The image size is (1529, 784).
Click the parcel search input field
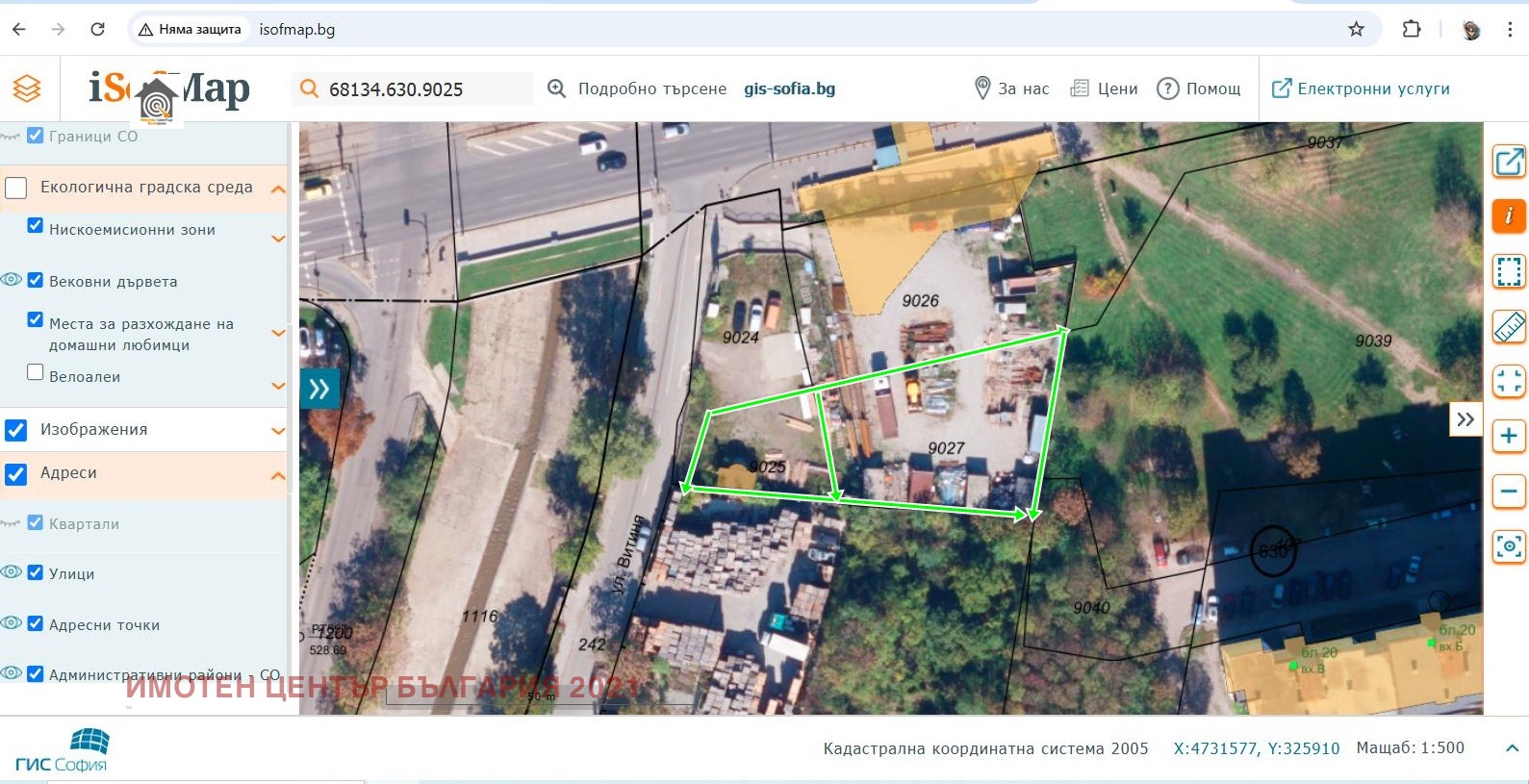[x=423, y=89]
